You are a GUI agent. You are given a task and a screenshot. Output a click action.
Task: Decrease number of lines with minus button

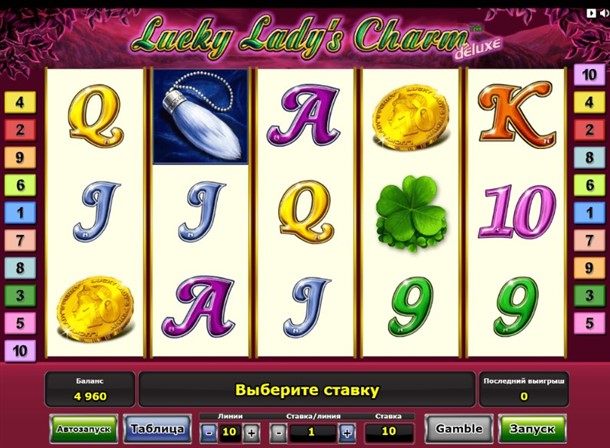point(209,432)
